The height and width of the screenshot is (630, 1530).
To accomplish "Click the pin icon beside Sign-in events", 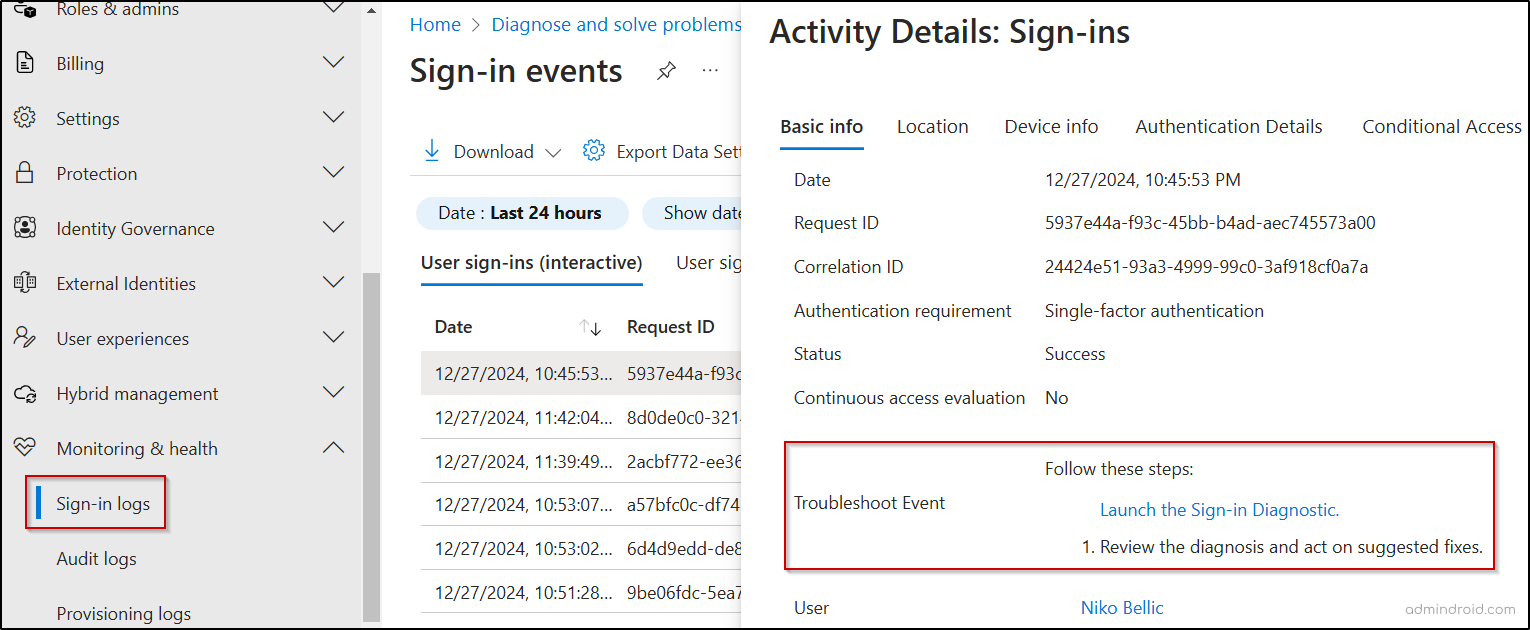I will coord(666,70).
